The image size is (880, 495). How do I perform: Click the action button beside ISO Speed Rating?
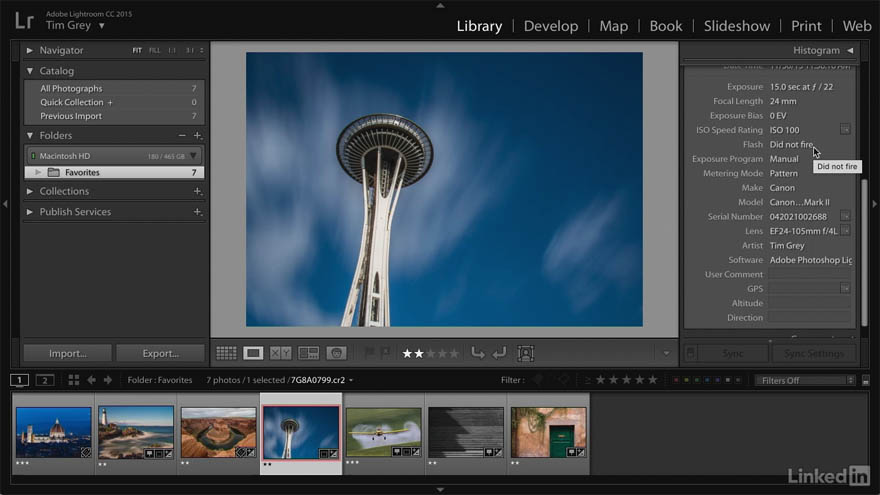(845, 130)
